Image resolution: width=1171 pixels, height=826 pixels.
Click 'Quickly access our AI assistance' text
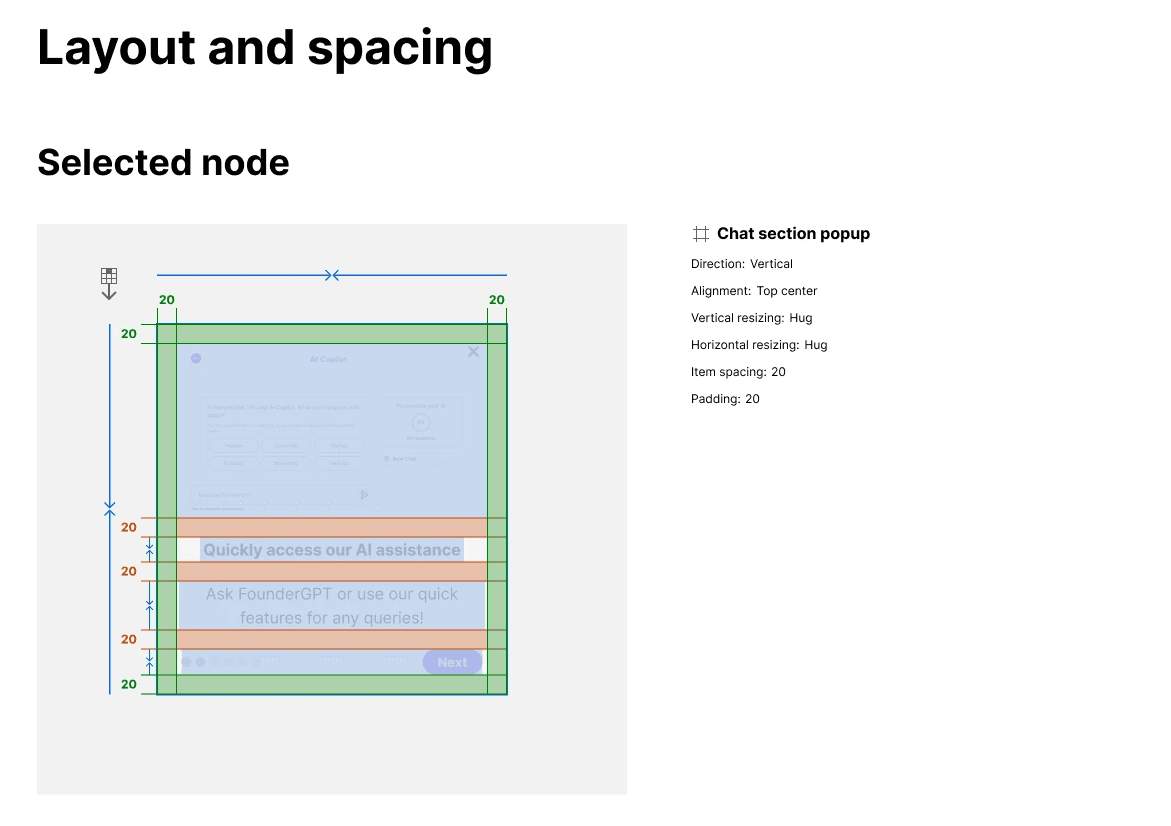click(332, 550)
